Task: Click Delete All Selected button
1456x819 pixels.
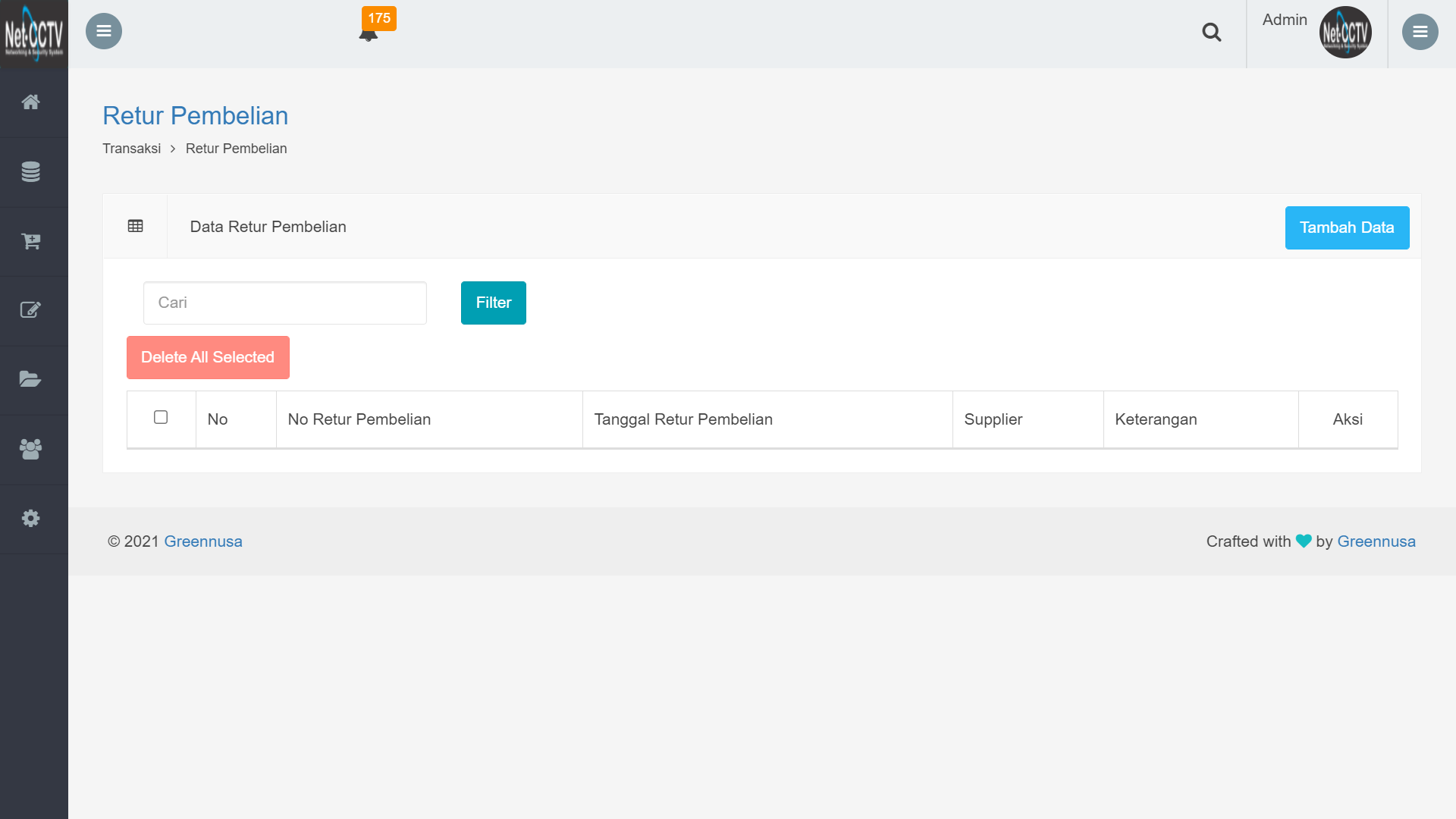Action: [208, 357]
